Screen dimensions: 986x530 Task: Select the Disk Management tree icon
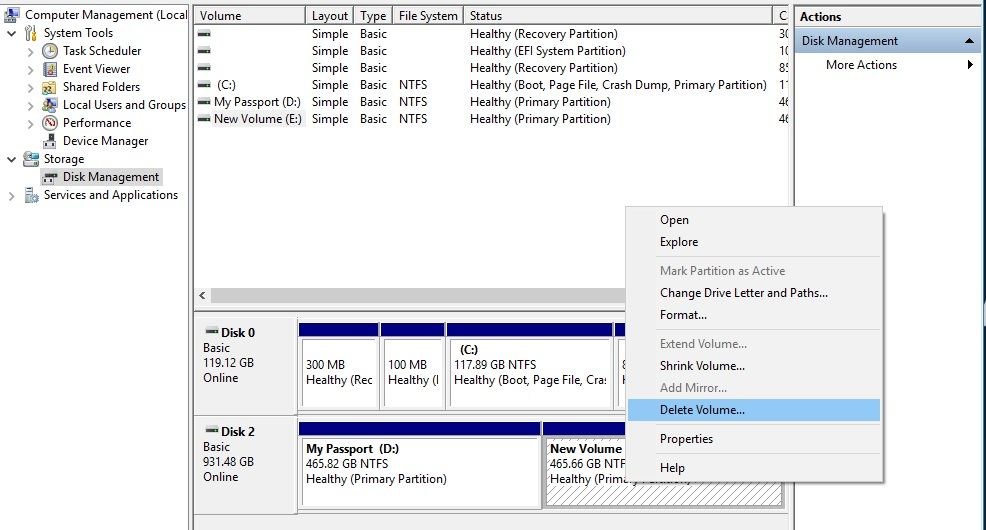click(50, 177)
